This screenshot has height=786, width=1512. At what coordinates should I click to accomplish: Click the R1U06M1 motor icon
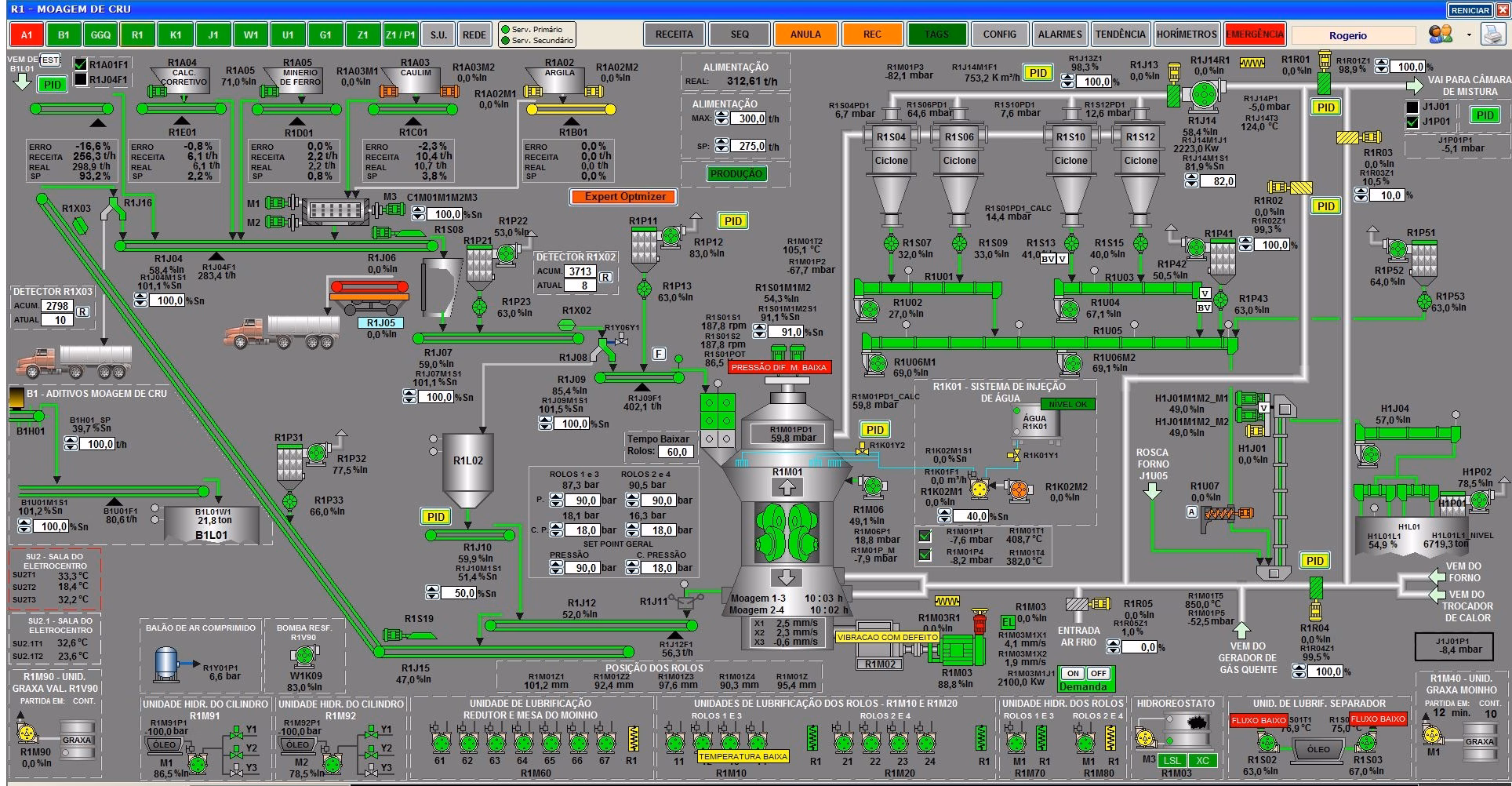876,362
